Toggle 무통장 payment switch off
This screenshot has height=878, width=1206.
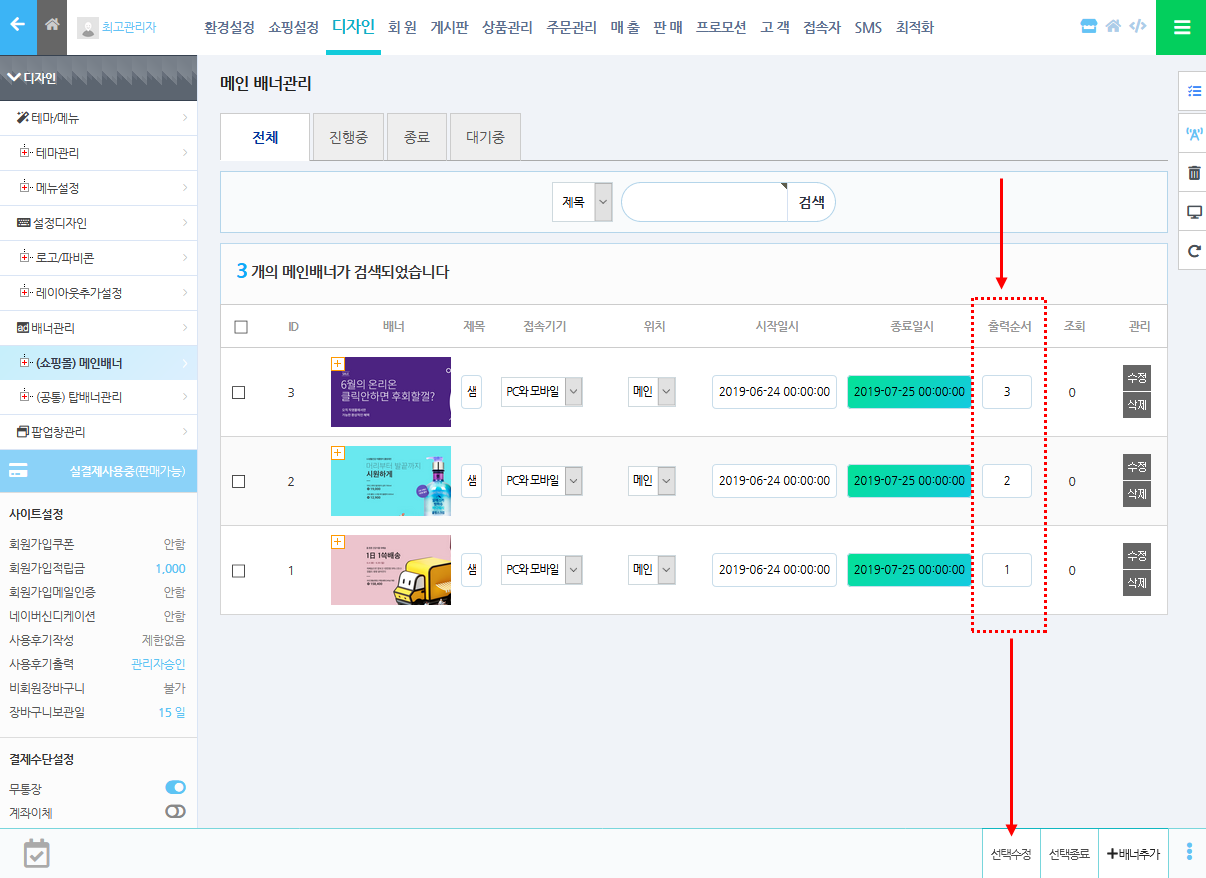pyautogui.click(x=175, y=787)
